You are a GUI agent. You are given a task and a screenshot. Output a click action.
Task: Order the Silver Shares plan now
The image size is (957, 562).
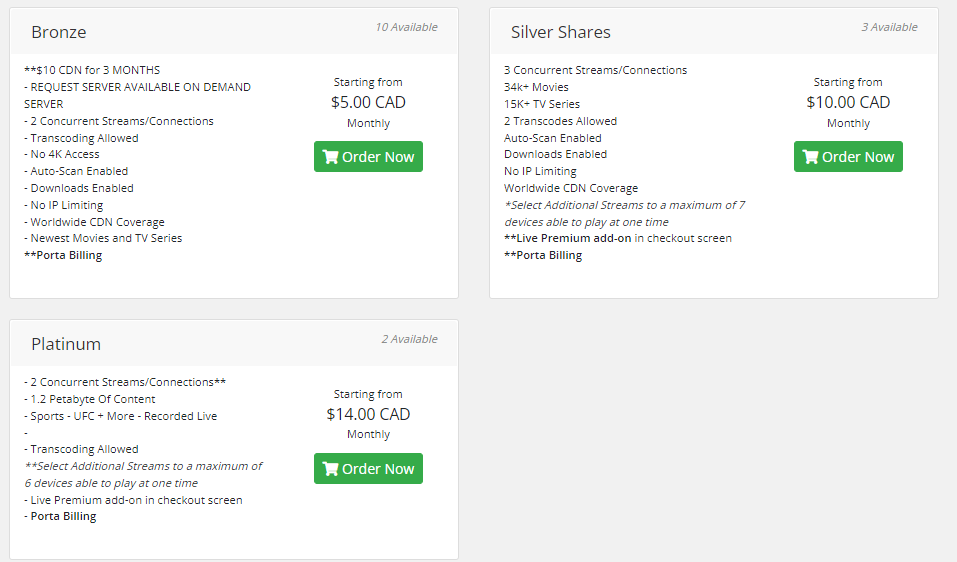click(x=848, y=157)
